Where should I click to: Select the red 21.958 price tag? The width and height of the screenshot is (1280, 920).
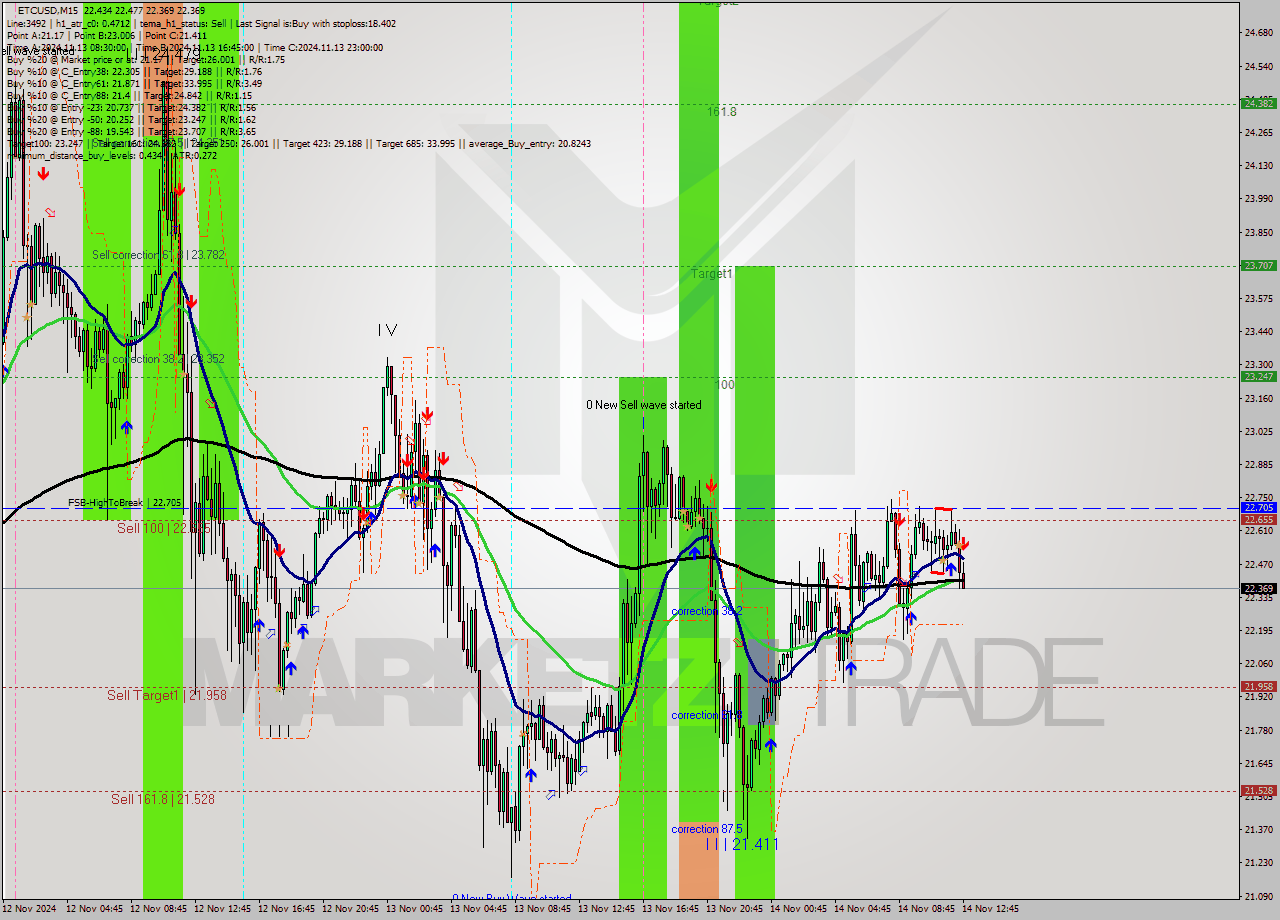1258,686
